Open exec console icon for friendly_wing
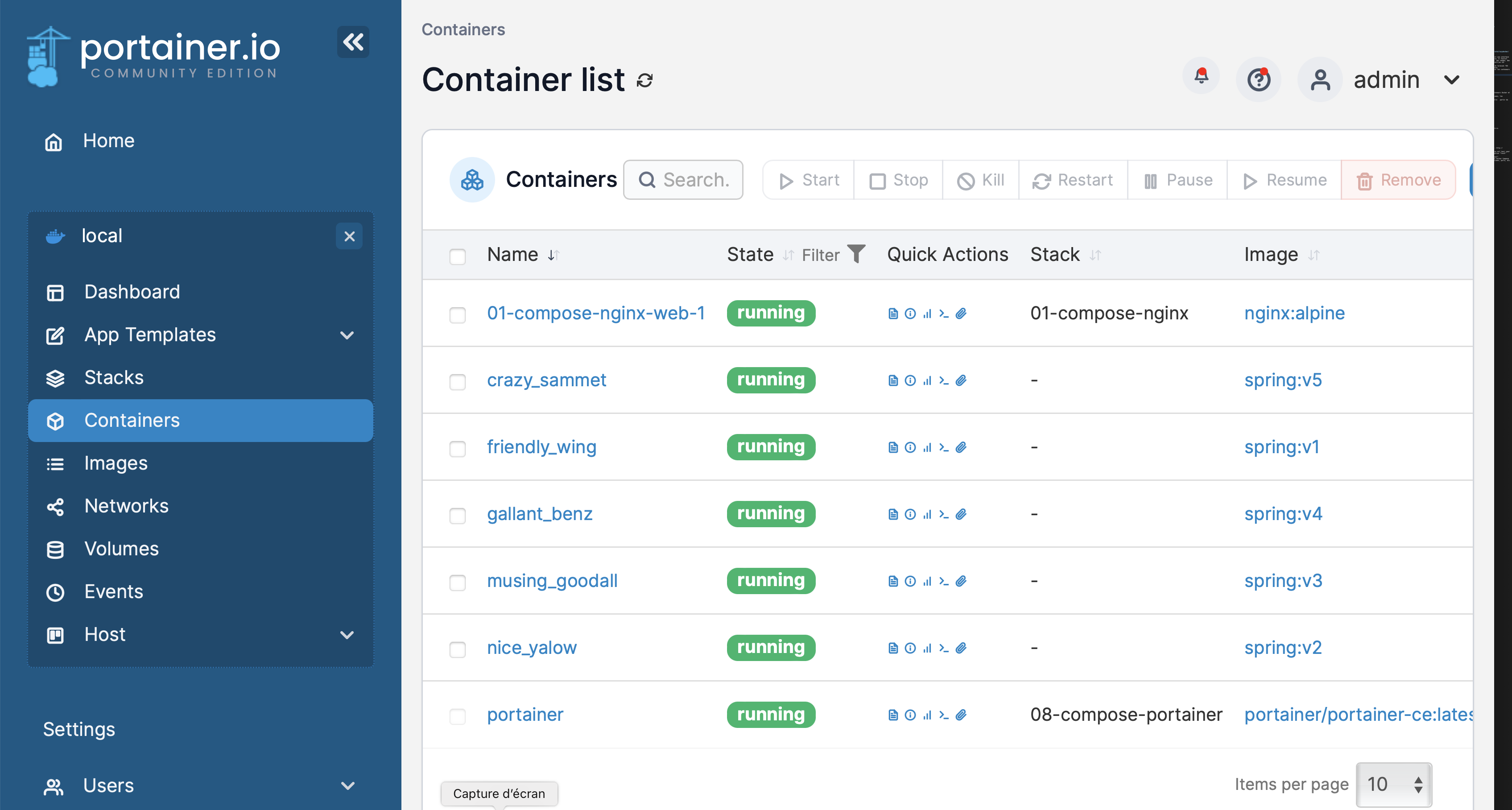 click(943, 447)
